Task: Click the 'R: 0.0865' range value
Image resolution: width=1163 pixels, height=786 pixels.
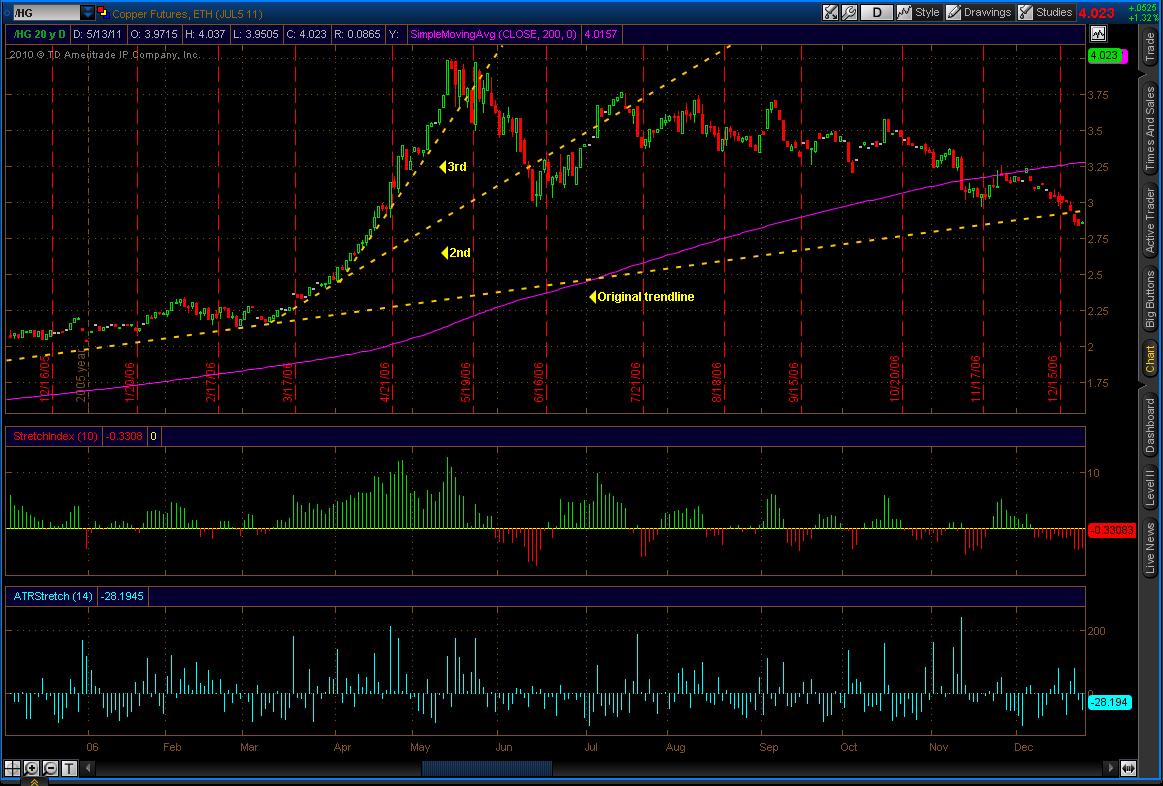Action: click(x=358, y=34)
